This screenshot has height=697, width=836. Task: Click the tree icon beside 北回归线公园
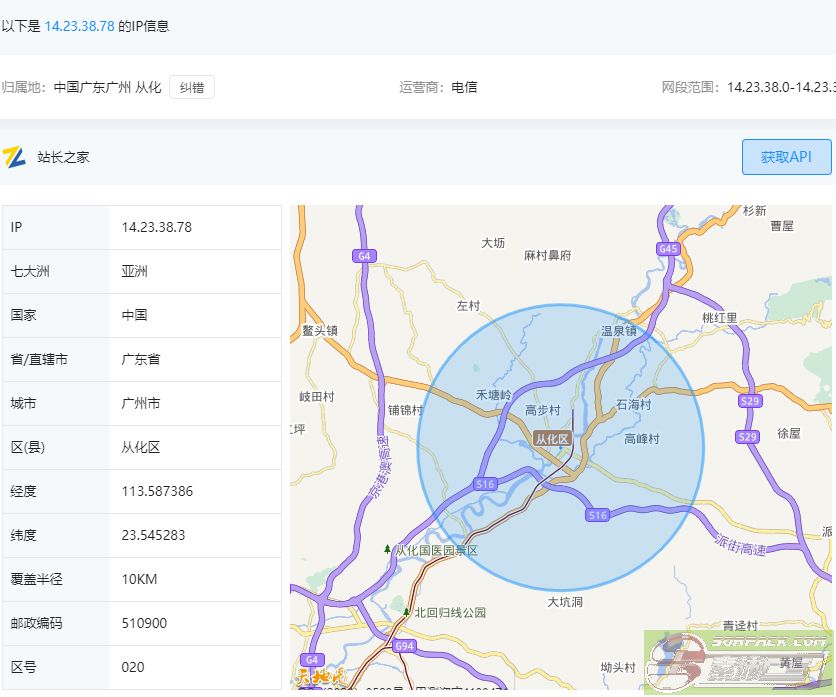(406, 612)
